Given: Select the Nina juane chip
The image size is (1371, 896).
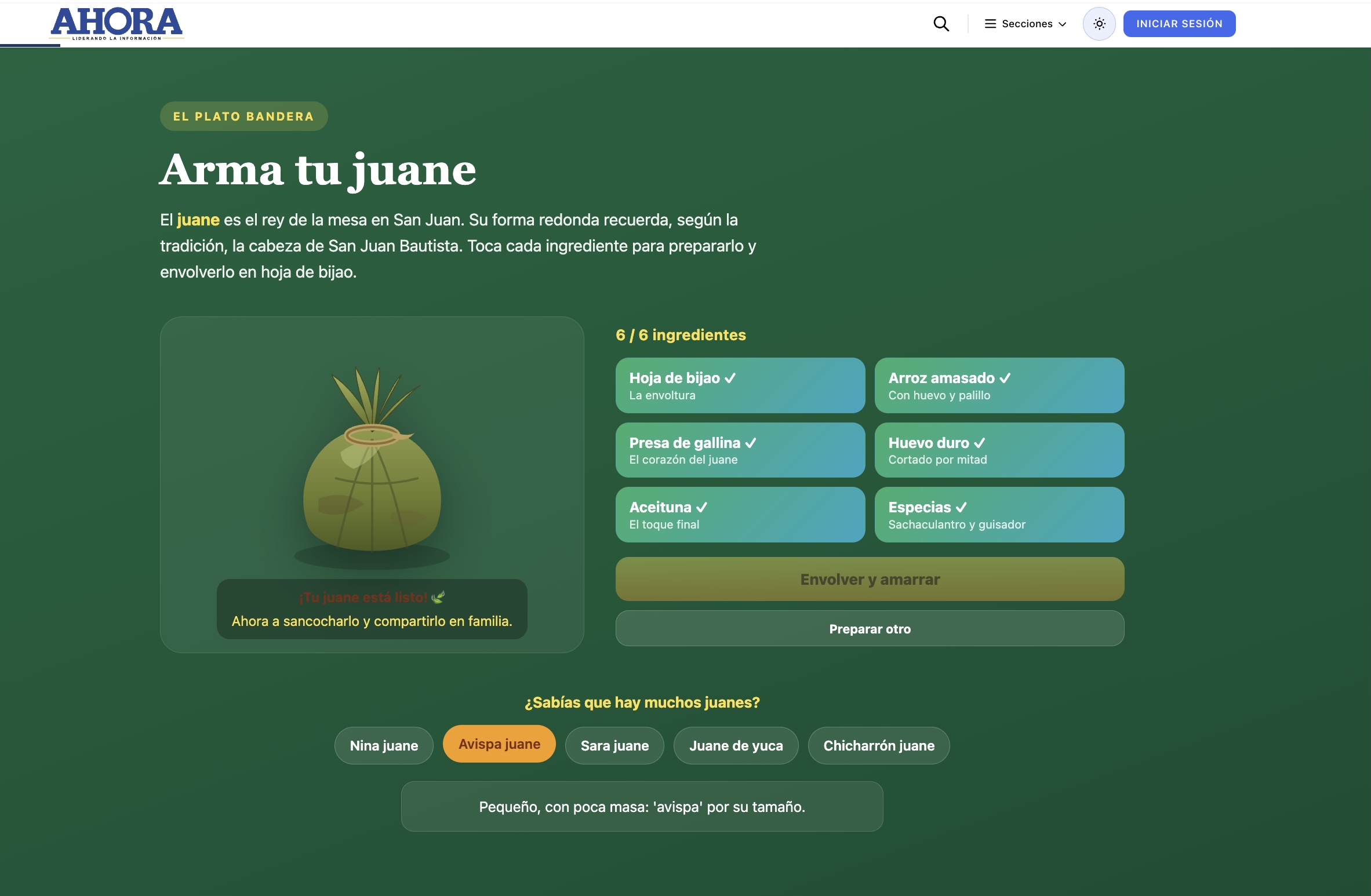Looking at the screenshot, I should pyautogui.click(x=384, y=745).
